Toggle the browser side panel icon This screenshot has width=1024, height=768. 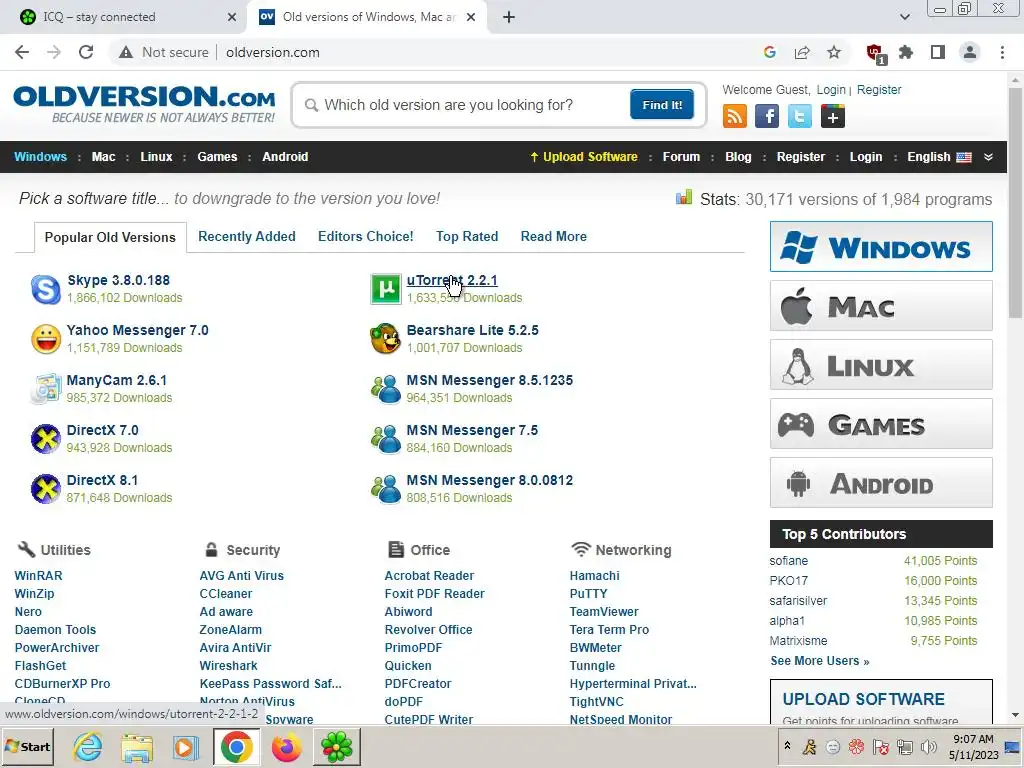938,52
